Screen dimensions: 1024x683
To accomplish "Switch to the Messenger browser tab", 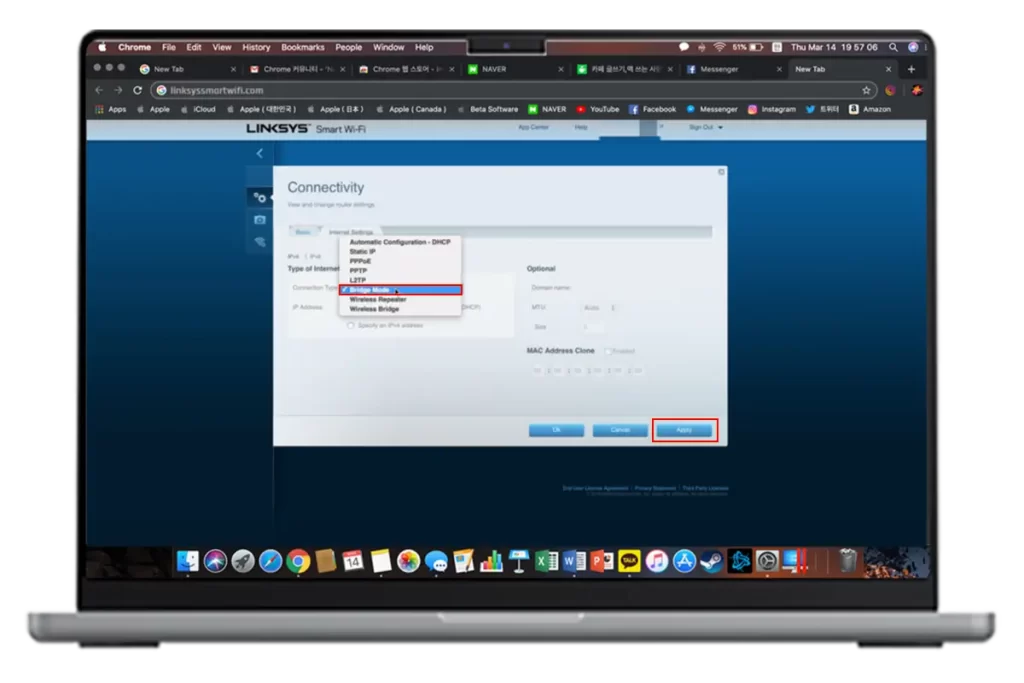I will [731, 69].
